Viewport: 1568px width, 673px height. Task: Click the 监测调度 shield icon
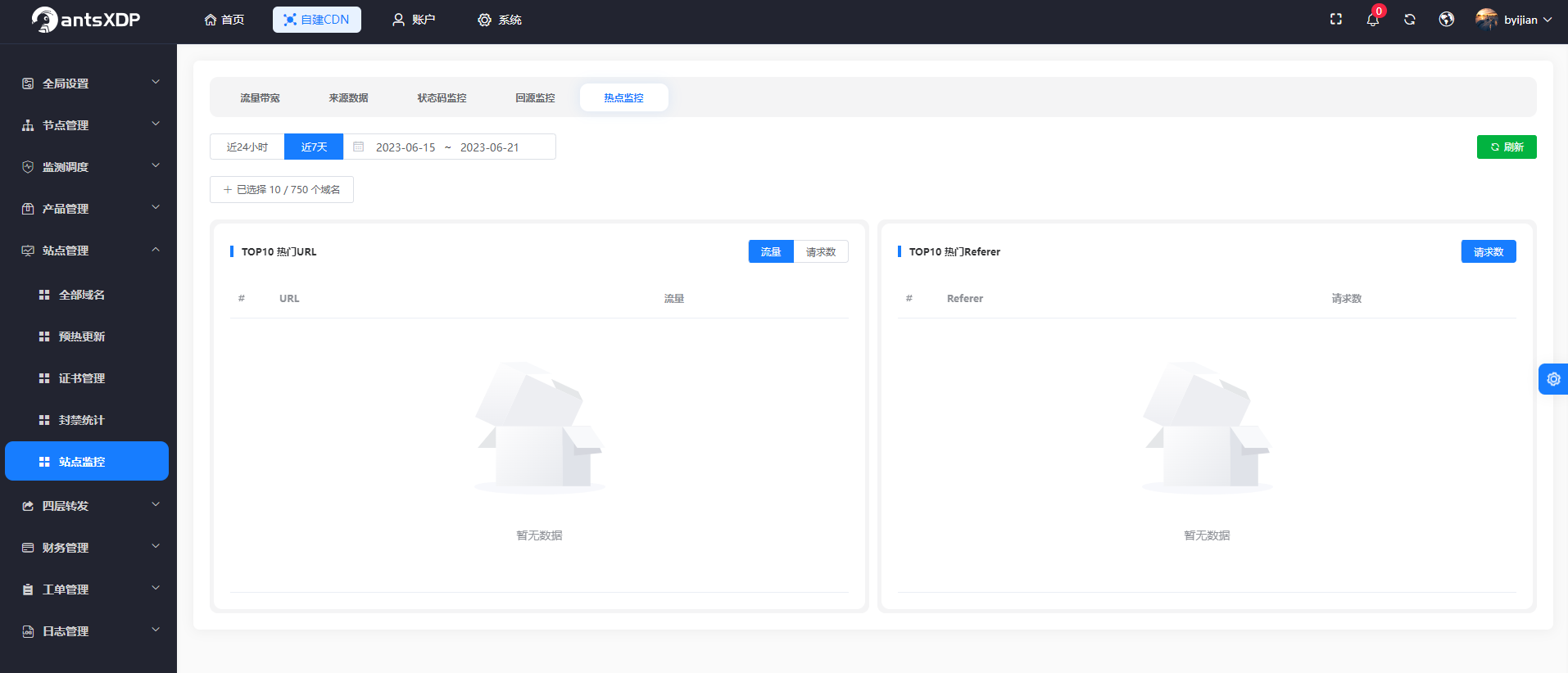coord(28,167)
